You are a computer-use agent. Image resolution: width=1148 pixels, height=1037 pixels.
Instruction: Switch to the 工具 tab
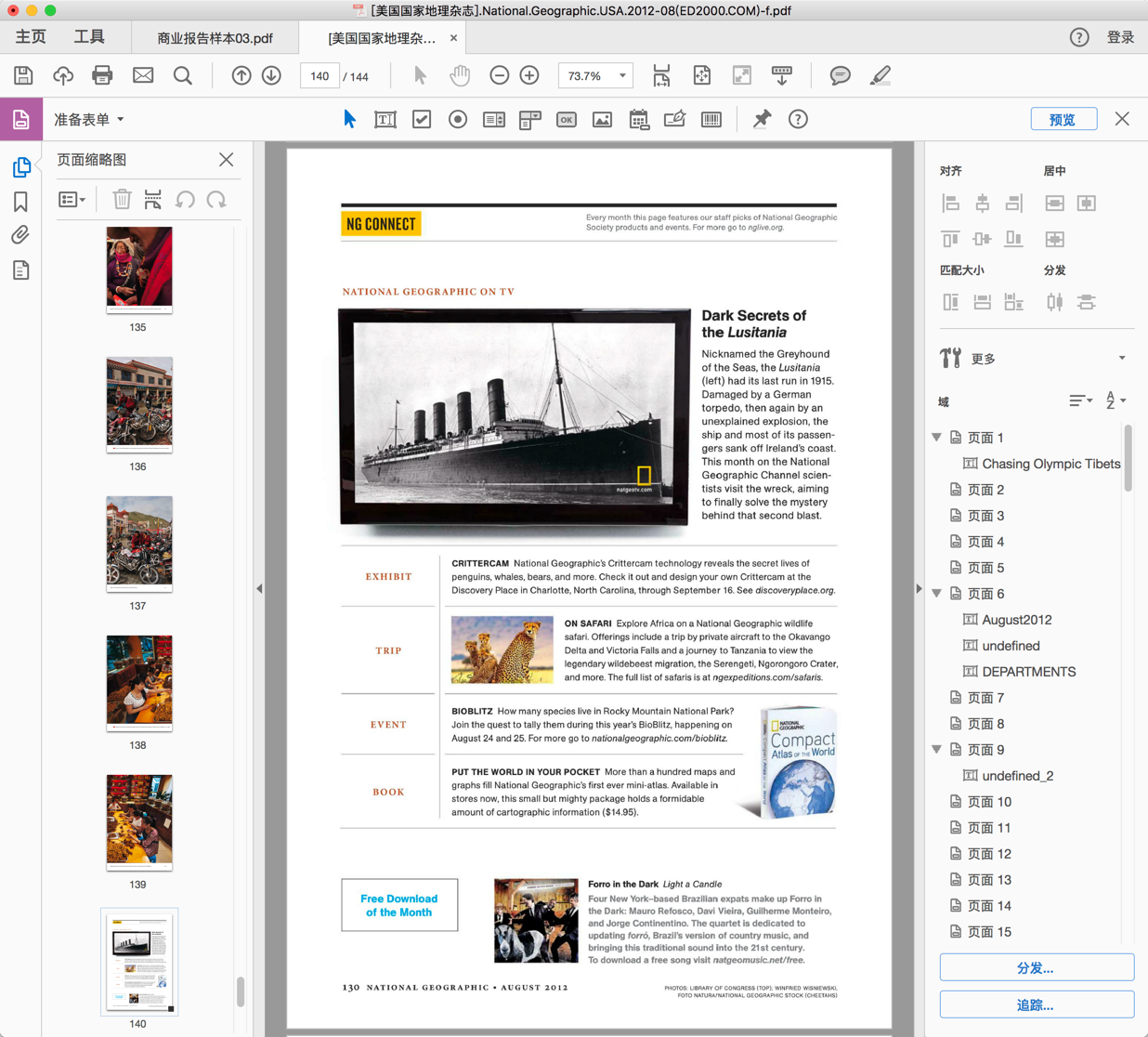pos(89,37)
